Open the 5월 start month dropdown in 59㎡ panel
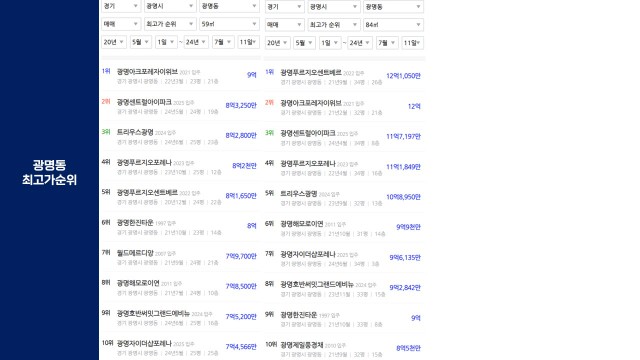This screenshot has width=640, height=360. click(141, 42)
